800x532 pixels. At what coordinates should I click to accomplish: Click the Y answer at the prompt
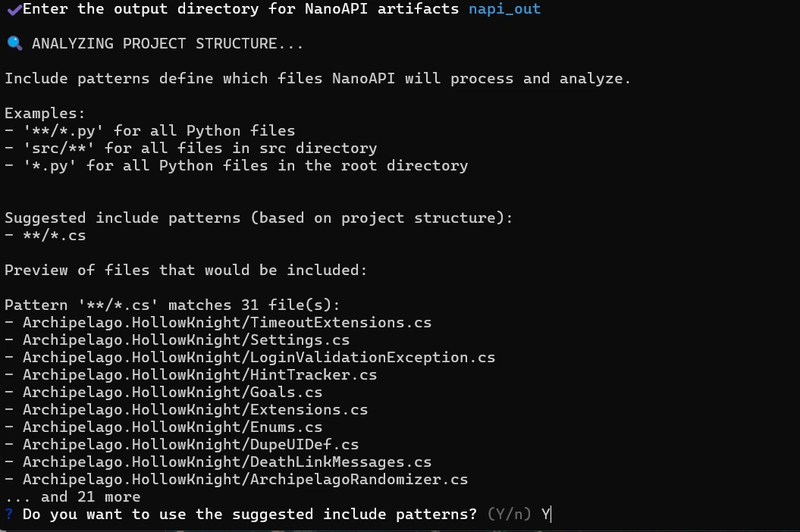click(545, 514)
